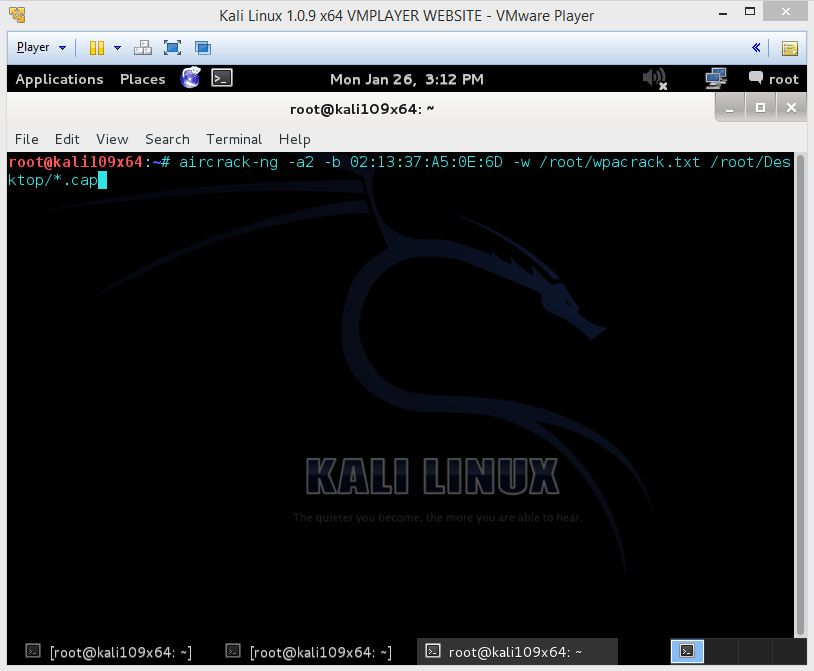Click the /root/wpacrack.txt path text
Viewport: 814px width, 671px height.
(619, 162)
